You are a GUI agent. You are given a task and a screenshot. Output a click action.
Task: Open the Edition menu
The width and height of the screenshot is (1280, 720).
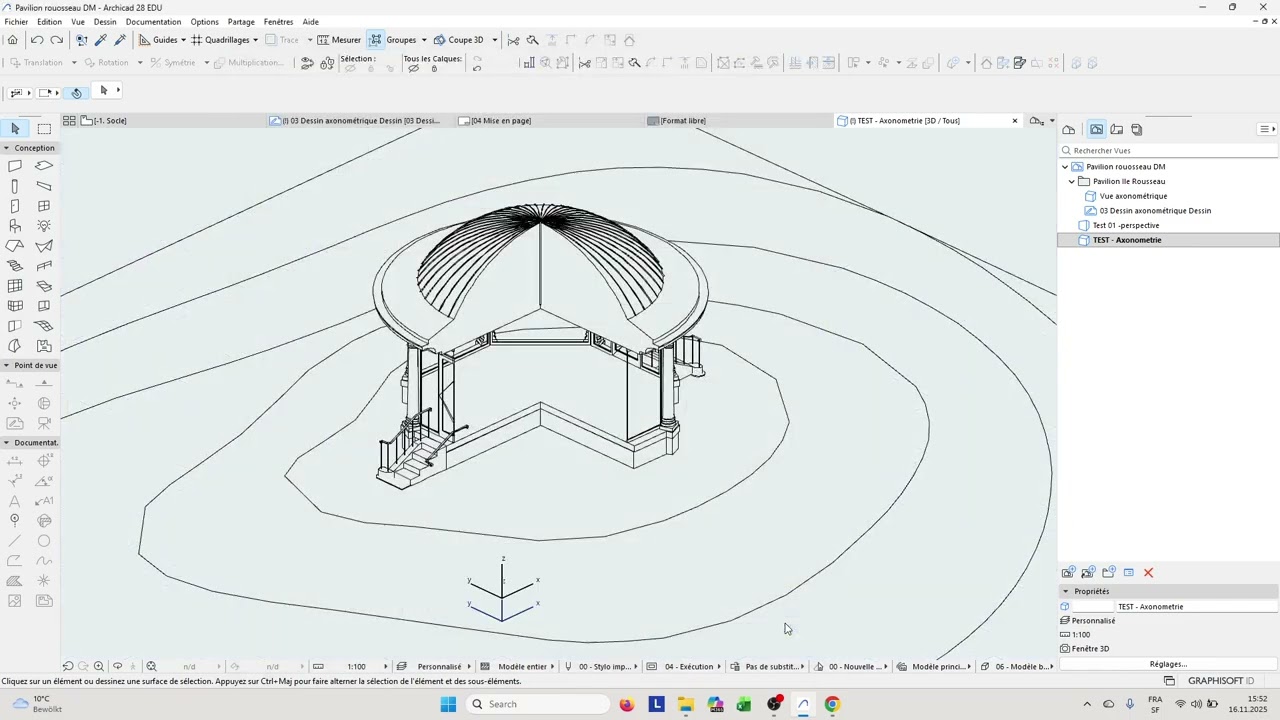(49, 22)
